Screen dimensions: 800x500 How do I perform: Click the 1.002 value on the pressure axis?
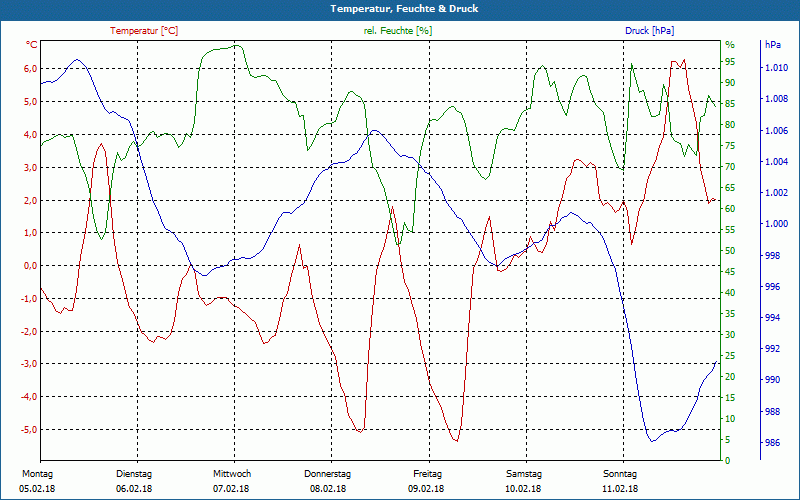pyautogui.click(x=776, y=193)
